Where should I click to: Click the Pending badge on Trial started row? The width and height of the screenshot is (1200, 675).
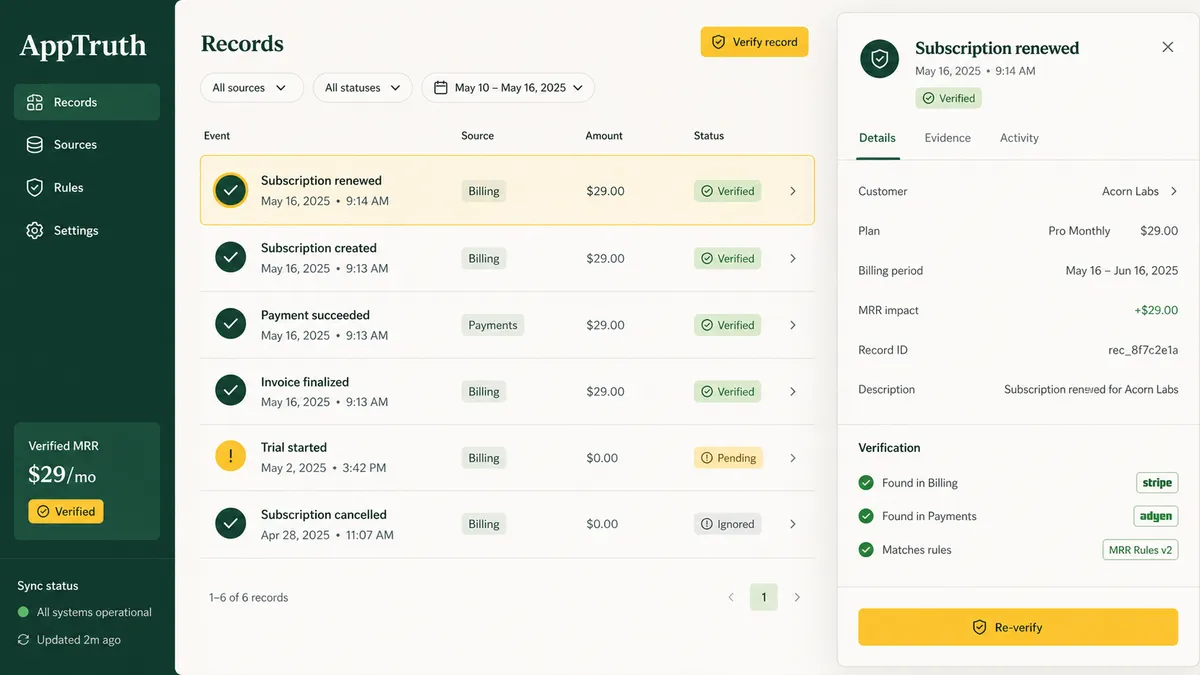click(728, 458)
